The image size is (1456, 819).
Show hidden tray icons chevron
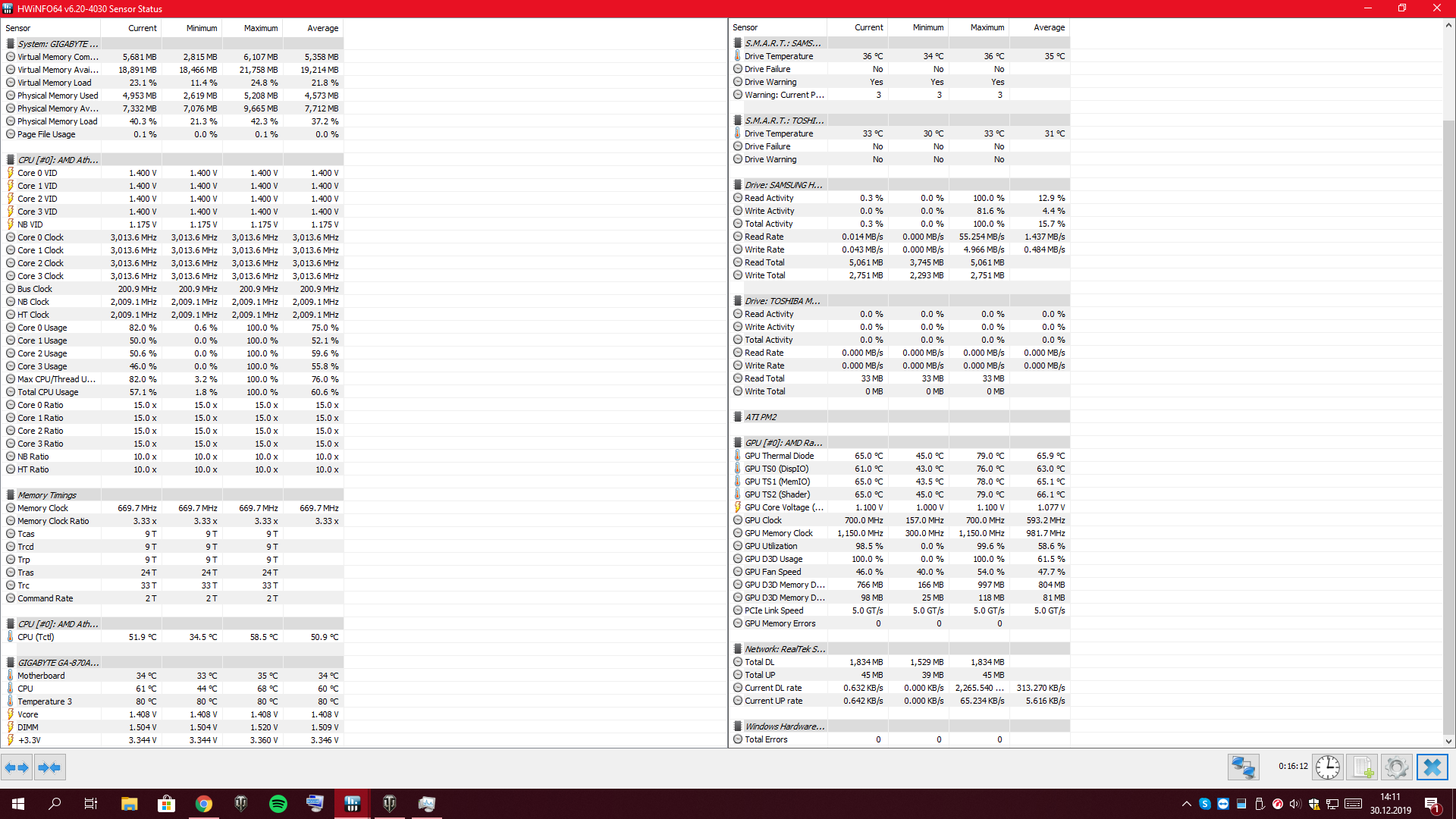coord(1186,804)
